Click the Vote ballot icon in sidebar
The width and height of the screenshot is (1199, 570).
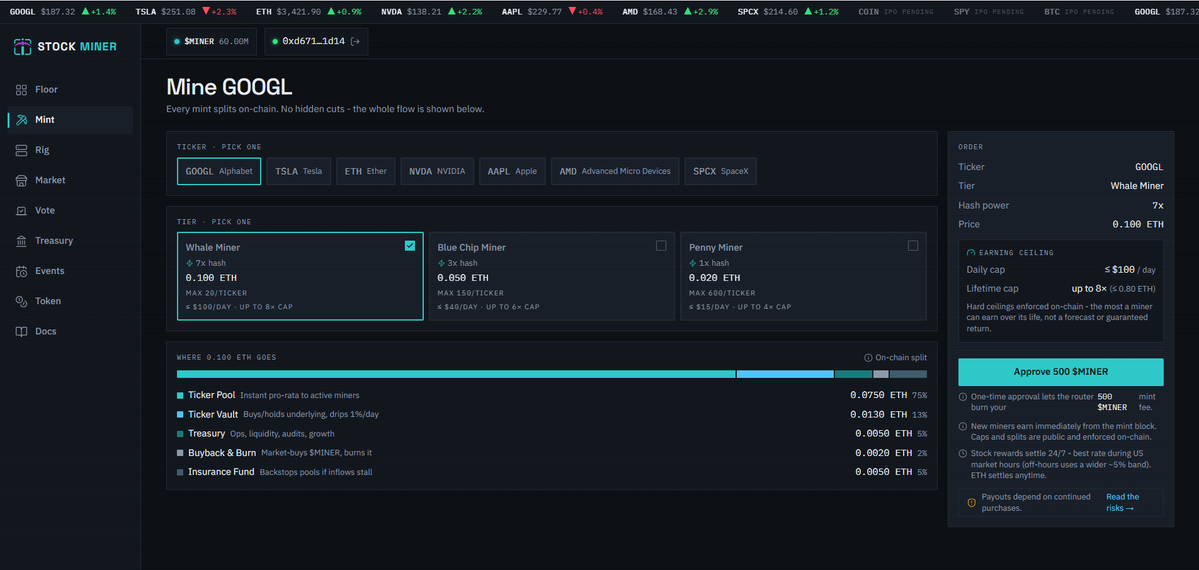tap(21, 210)
